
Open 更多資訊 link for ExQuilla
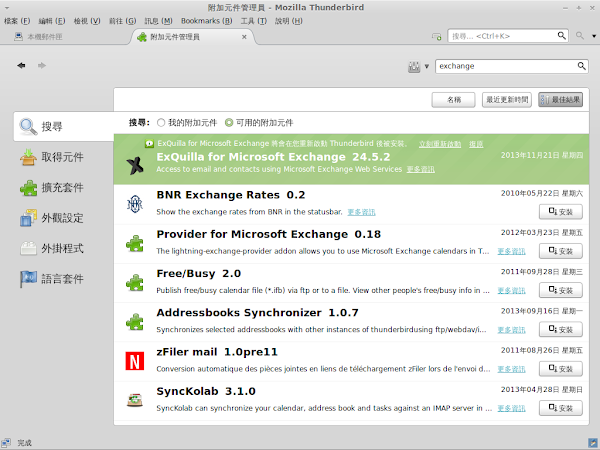pyautogui.click(x=421, y=169)
